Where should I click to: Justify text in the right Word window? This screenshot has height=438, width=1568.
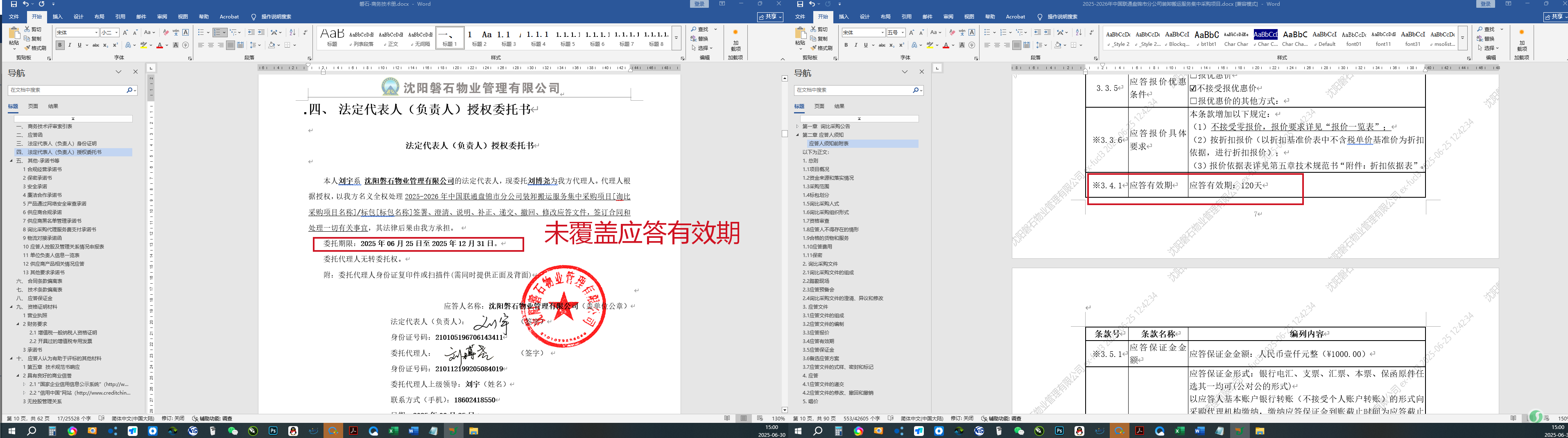[1016, 45]
